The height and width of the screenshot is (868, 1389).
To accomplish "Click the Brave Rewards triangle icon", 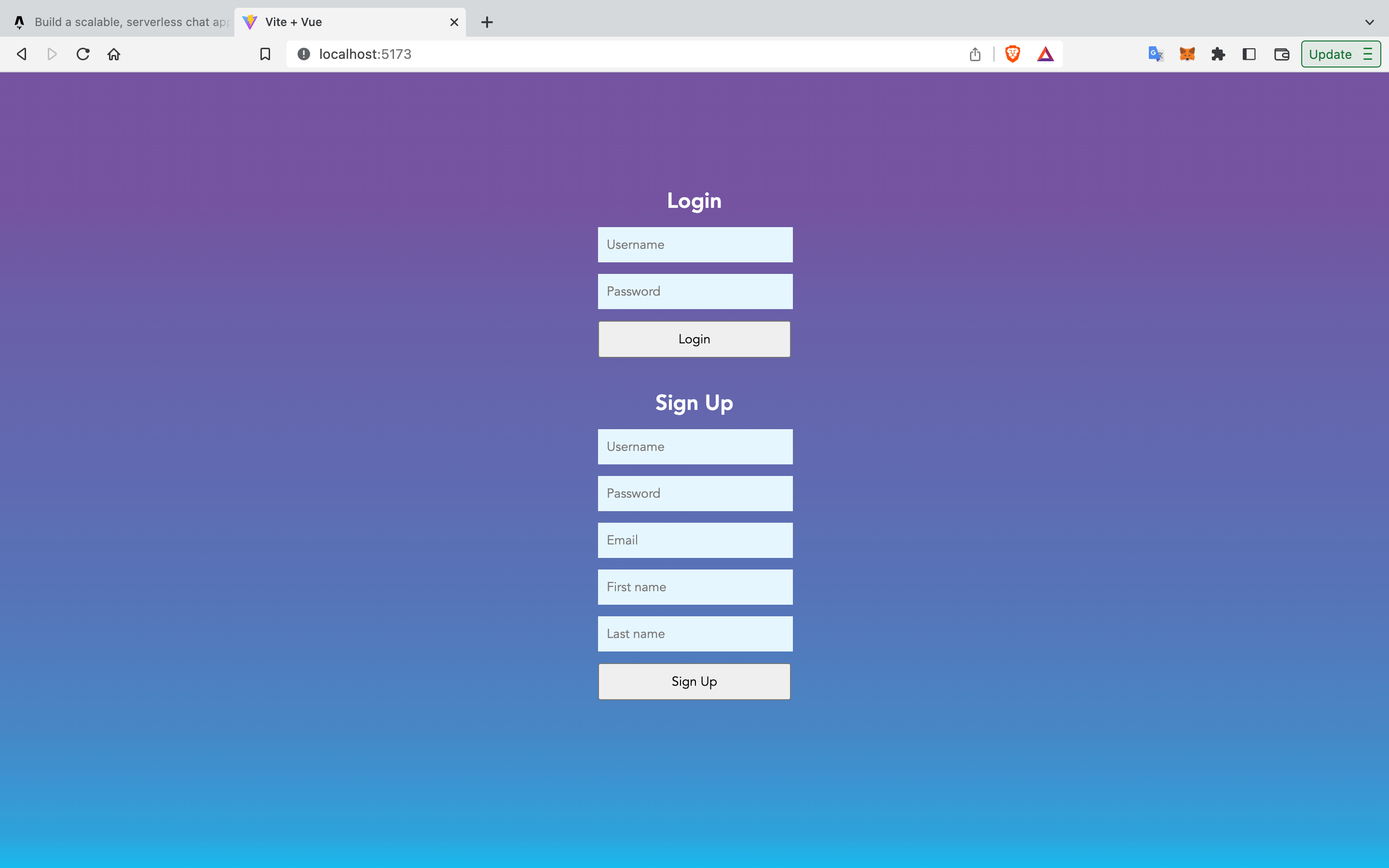I will click(1045, 54).
